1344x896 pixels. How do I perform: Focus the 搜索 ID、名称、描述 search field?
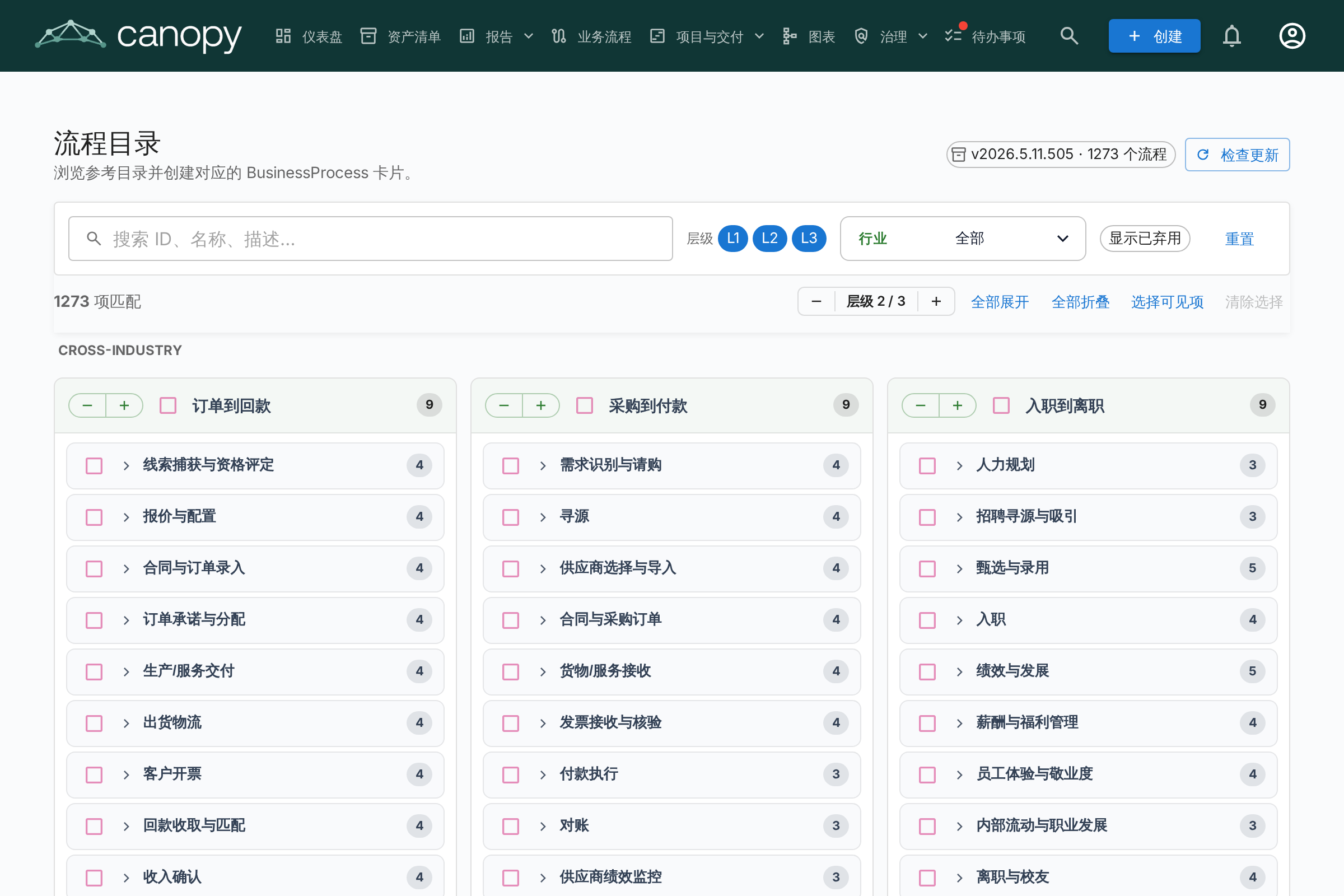[370, 239]
